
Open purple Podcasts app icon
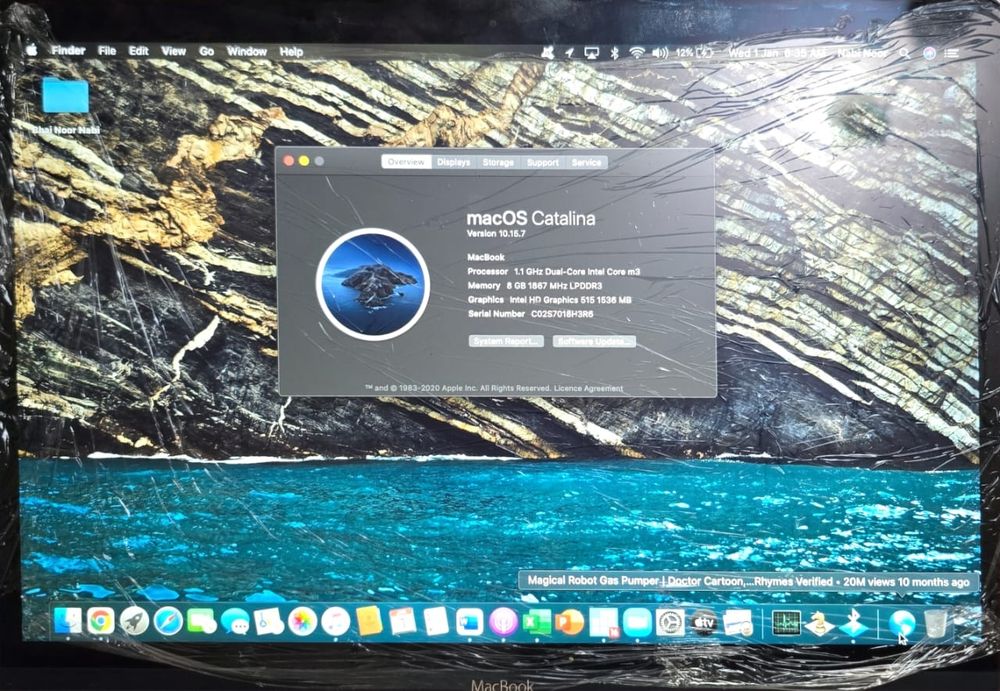pyautogui.click(x=503, y=621)
